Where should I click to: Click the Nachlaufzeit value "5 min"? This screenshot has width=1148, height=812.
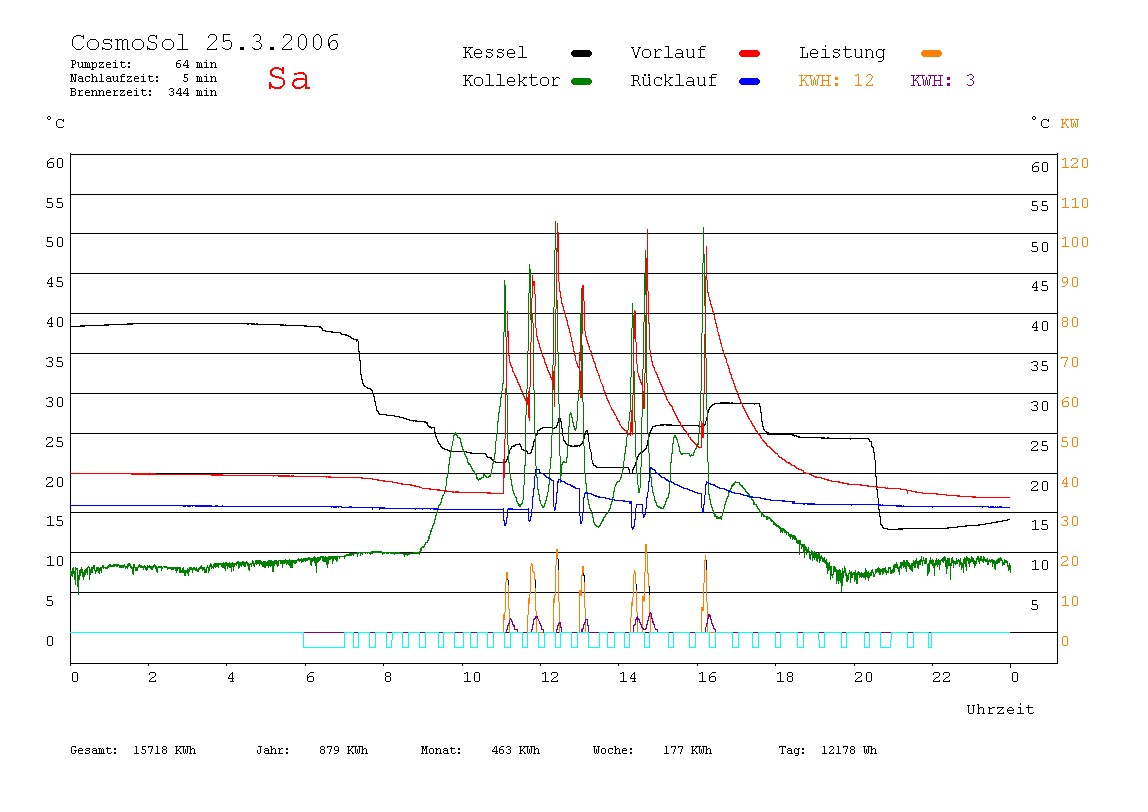click(x=200, y=78)
